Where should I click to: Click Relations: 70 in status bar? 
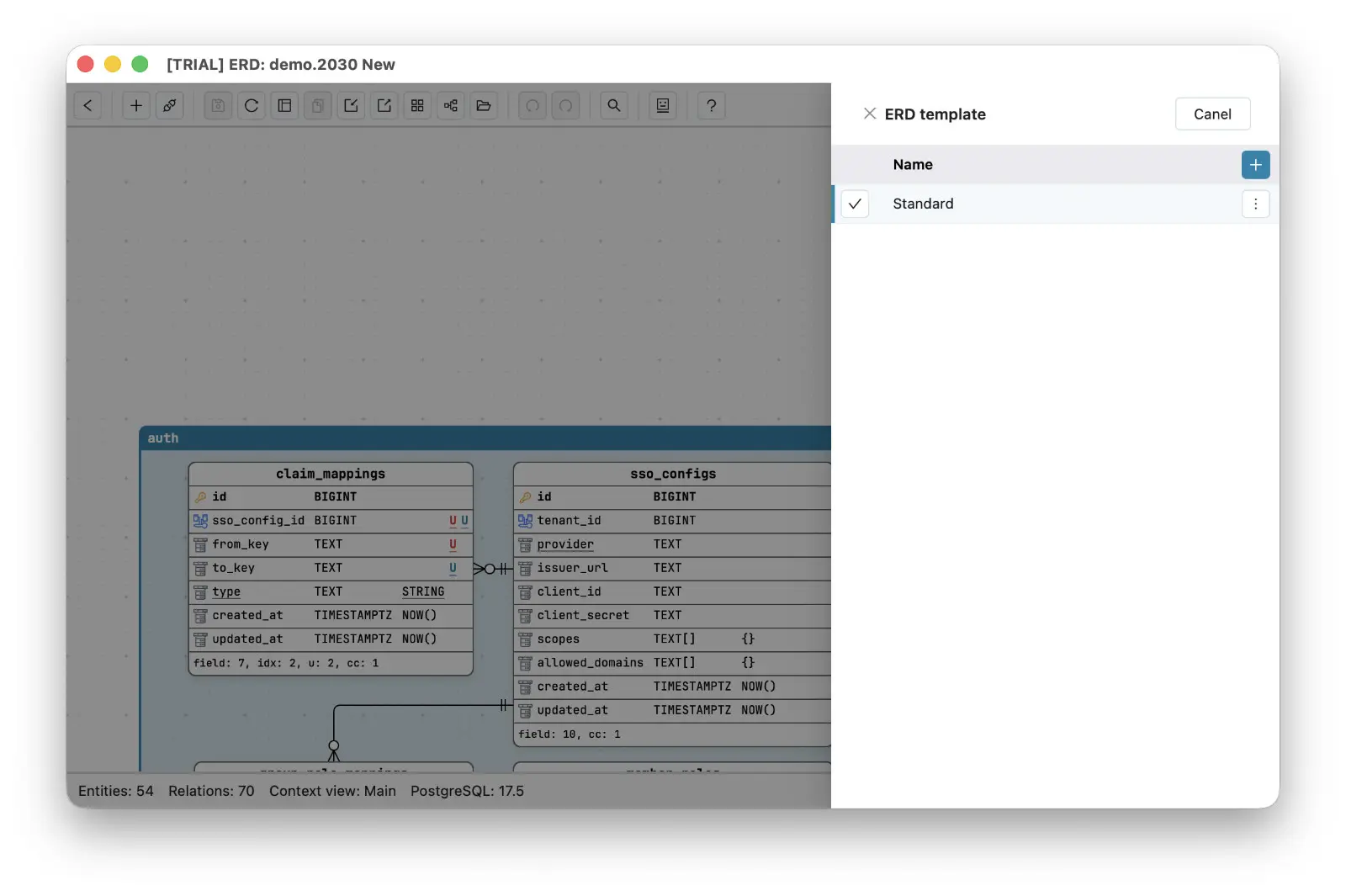tap(211, 791)
